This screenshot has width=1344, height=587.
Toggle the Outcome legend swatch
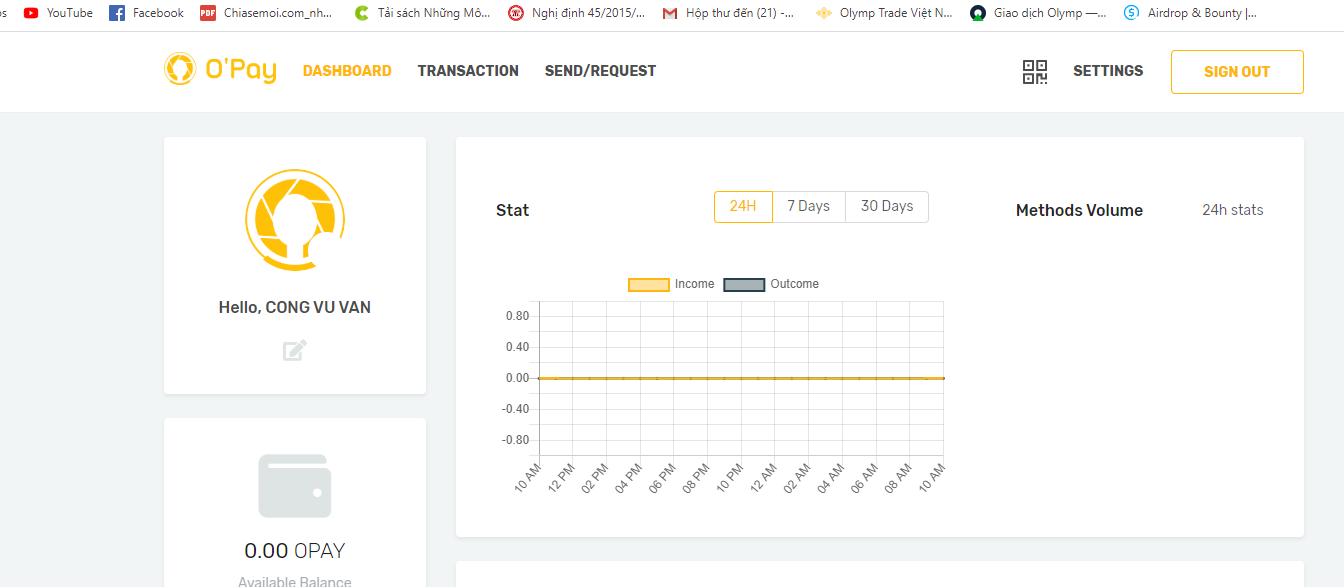pyautogui.click(x=744, y=284)
